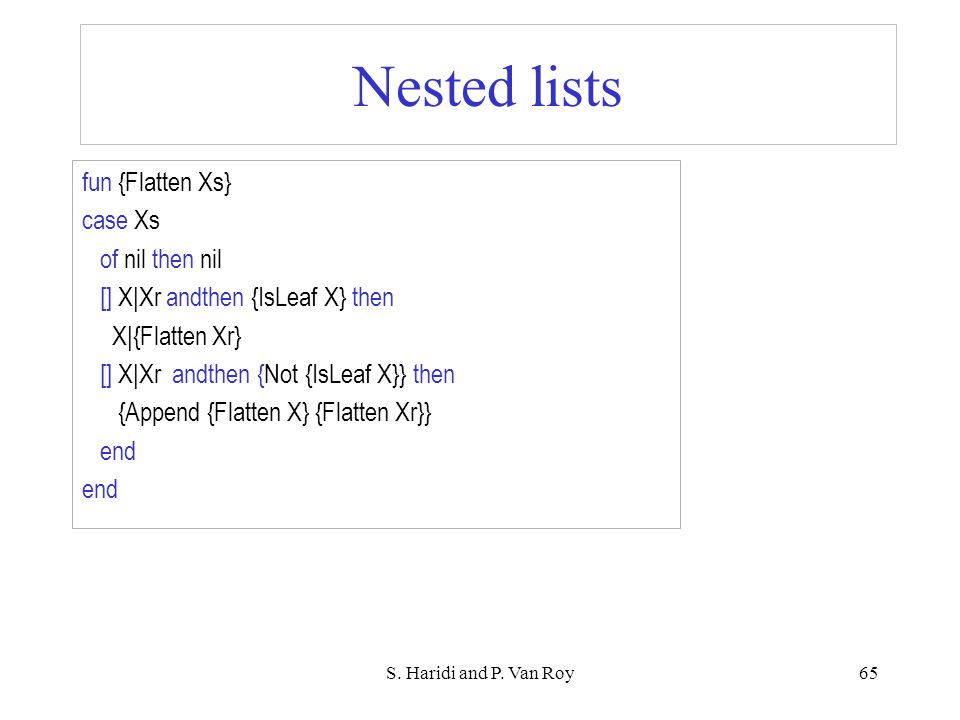Image resolution: width=960 pixels, height=720 pixels.
Task: Click 'X|{Flatten Xr}' expression line
Action: point(177,336)
